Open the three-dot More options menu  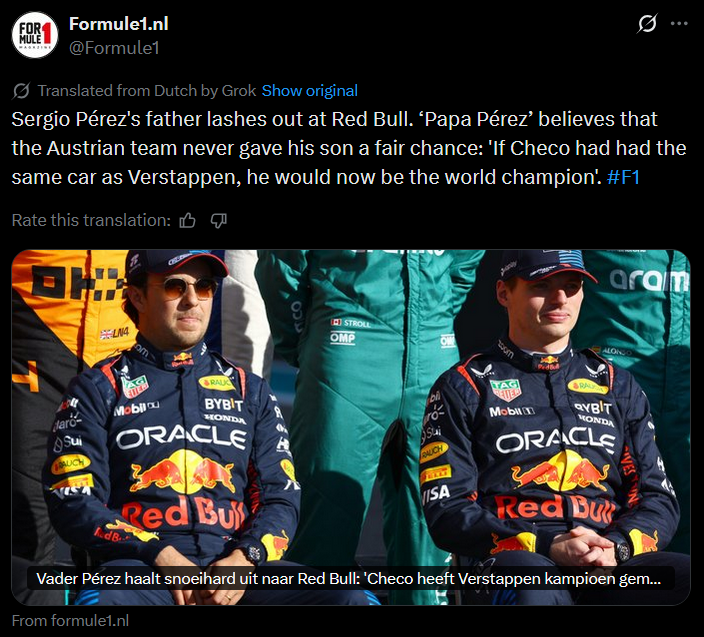pyautogui.click(x=679, y=24)
